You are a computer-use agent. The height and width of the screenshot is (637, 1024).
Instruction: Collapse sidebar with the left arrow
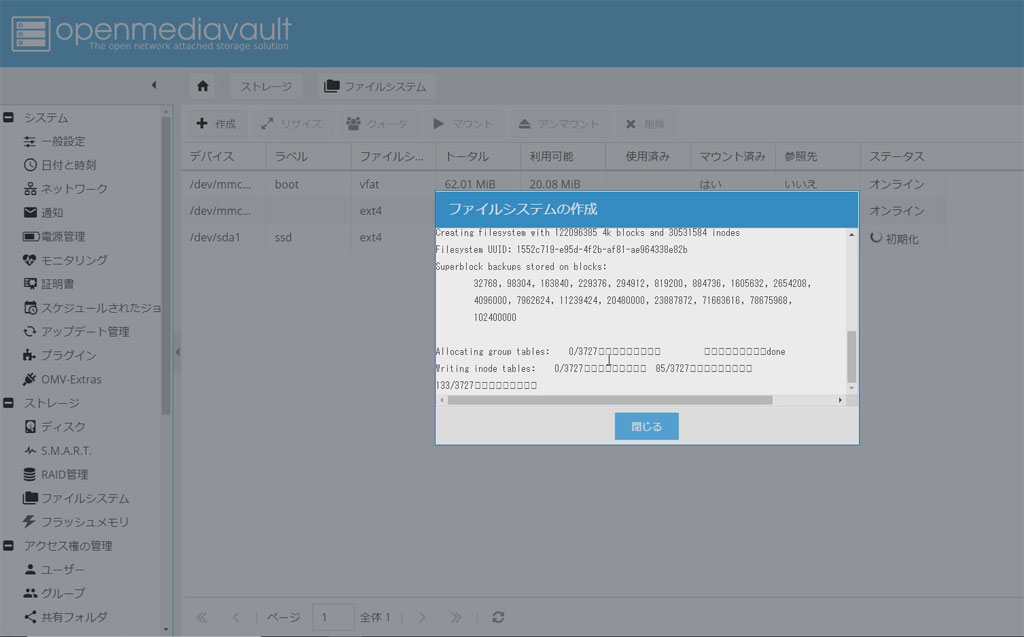pos(153,85)
